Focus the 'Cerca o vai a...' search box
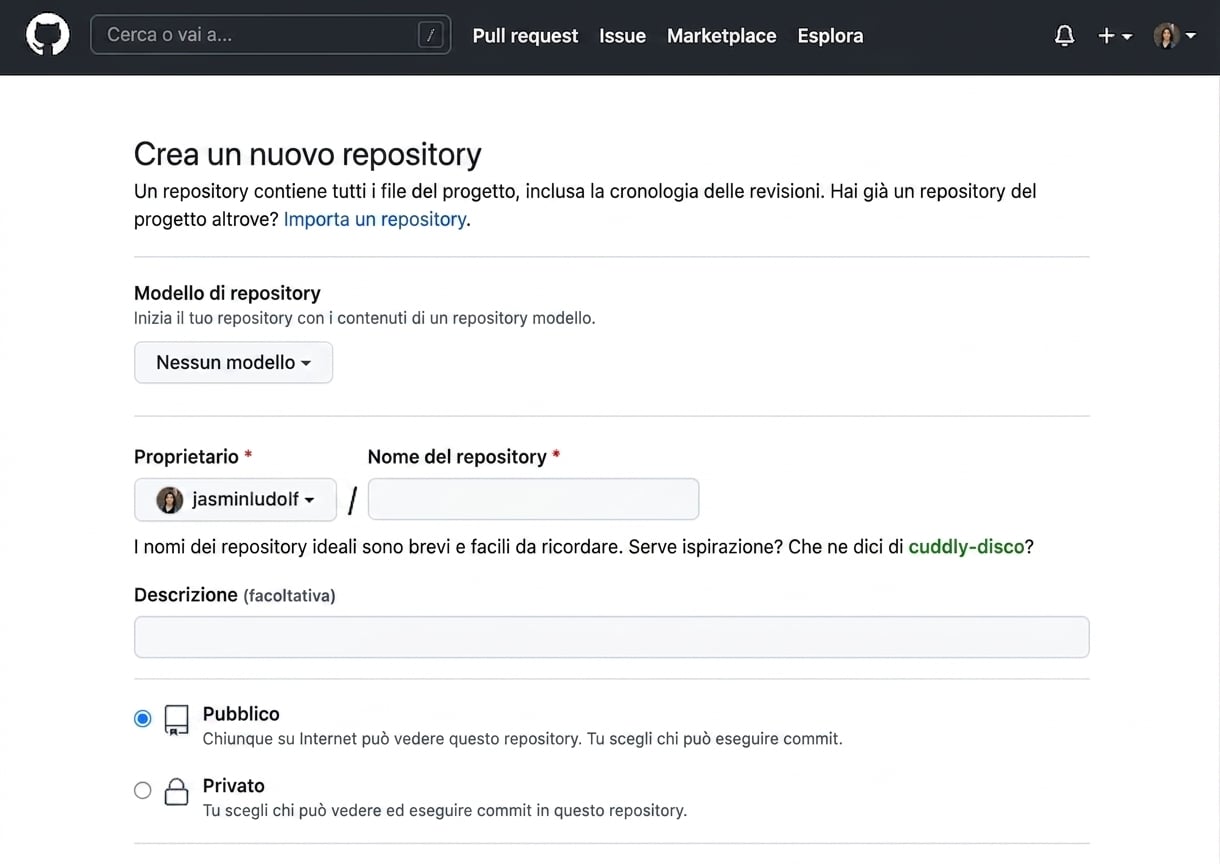 click(270, 35)
